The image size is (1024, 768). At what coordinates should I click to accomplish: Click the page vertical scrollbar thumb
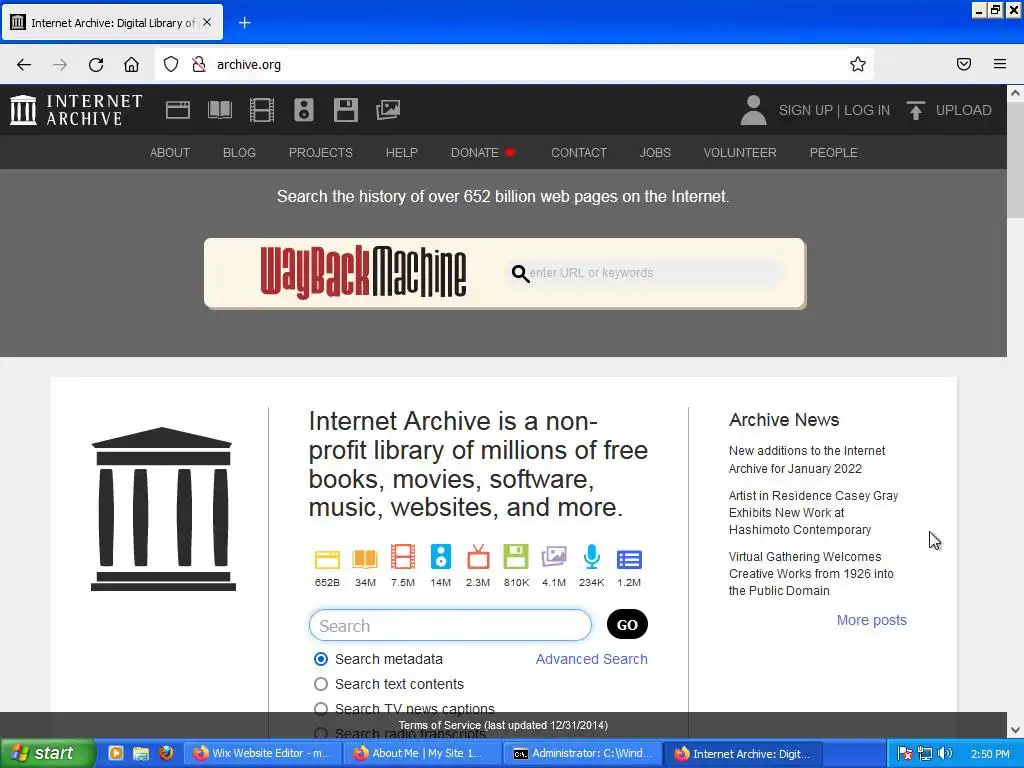[x=1016, y=160]
